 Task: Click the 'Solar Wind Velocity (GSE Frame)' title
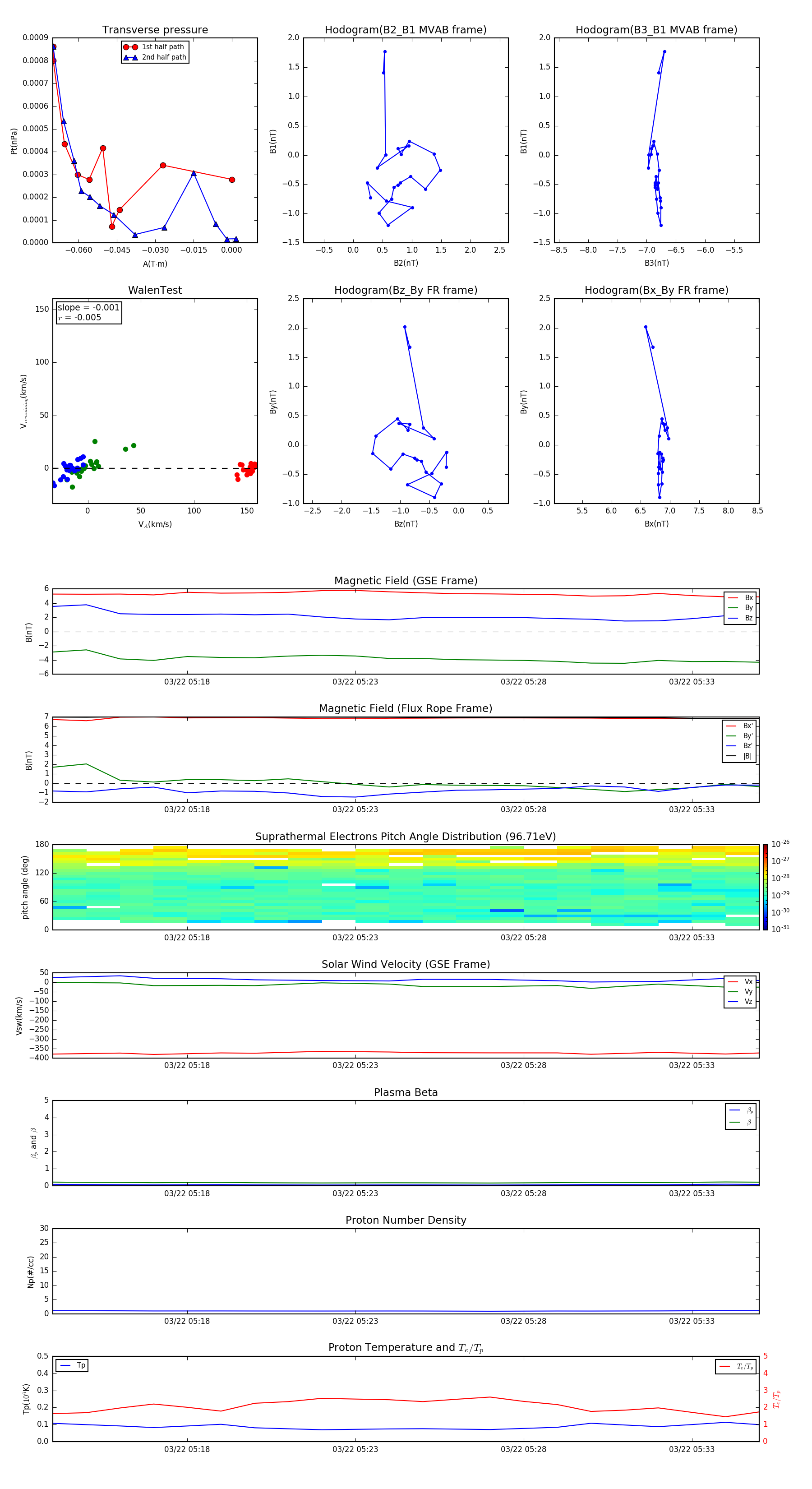pyautogui.click(x=406, y=965)
